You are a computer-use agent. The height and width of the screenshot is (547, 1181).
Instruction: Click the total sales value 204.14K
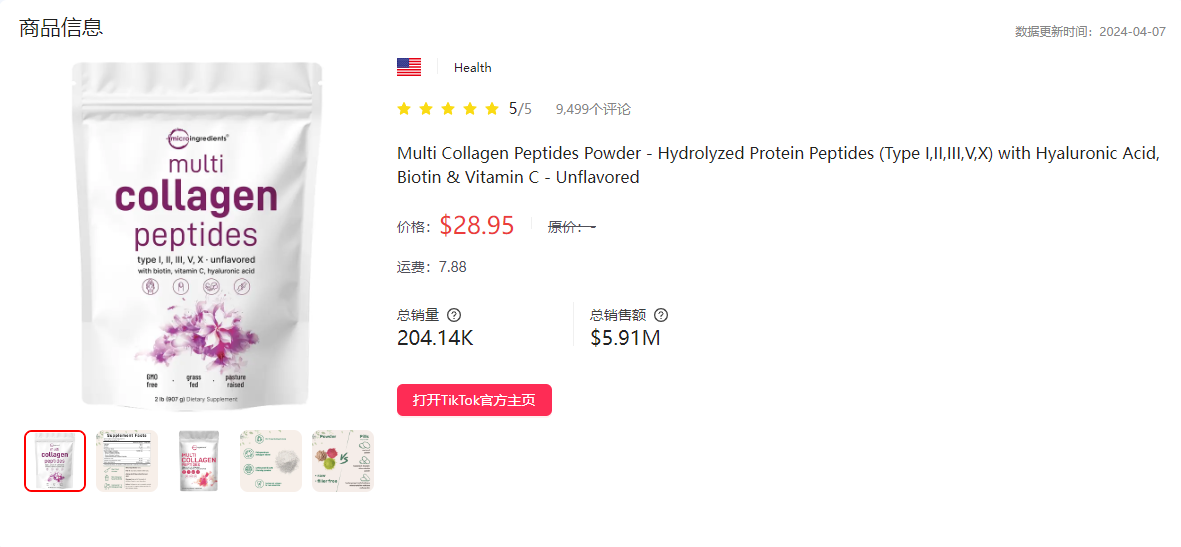(x=435, y=338)
